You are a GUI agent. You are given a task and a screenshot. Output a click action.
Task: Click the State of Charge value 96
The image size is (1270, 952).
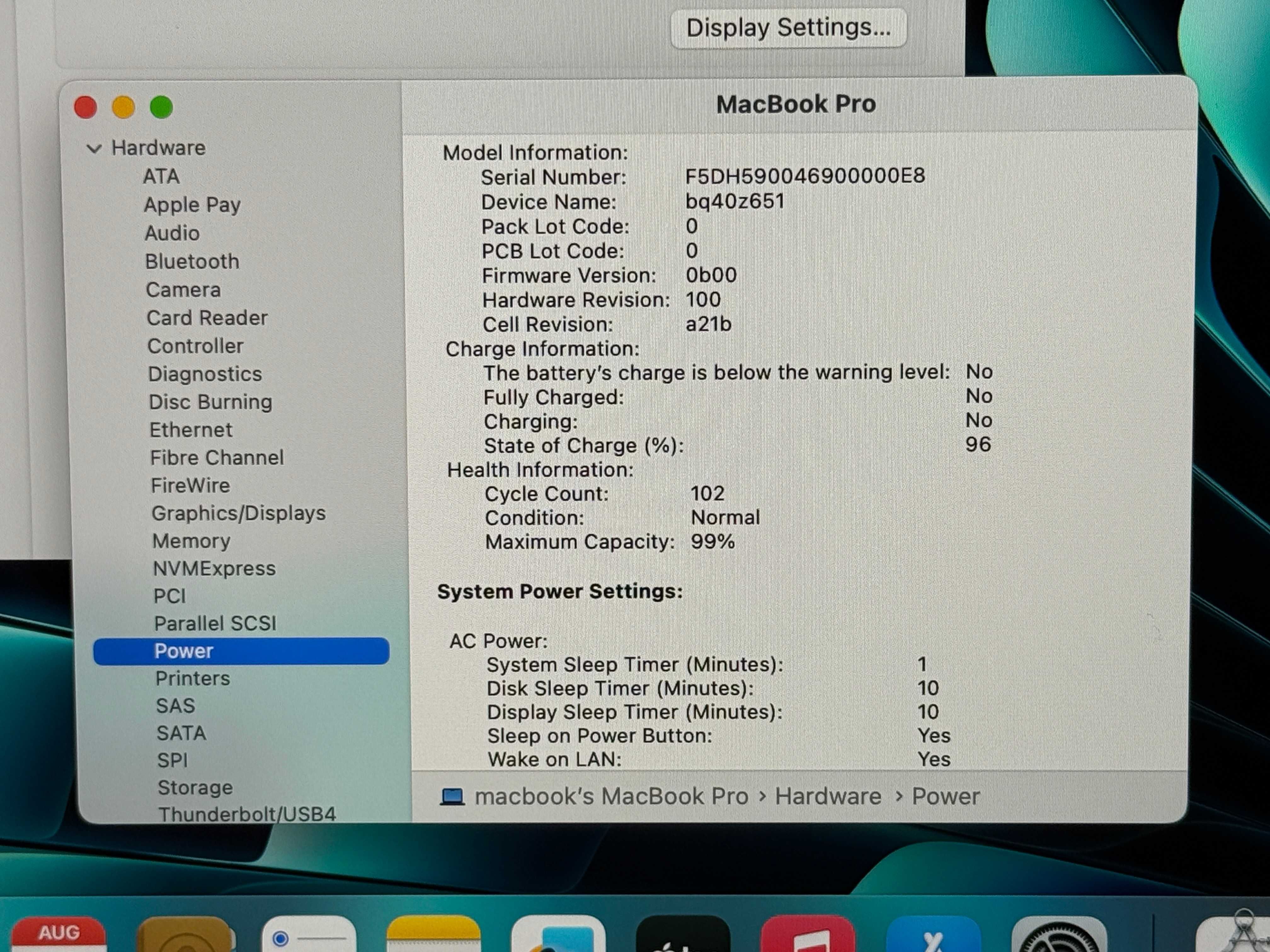[x=978, y=444]
